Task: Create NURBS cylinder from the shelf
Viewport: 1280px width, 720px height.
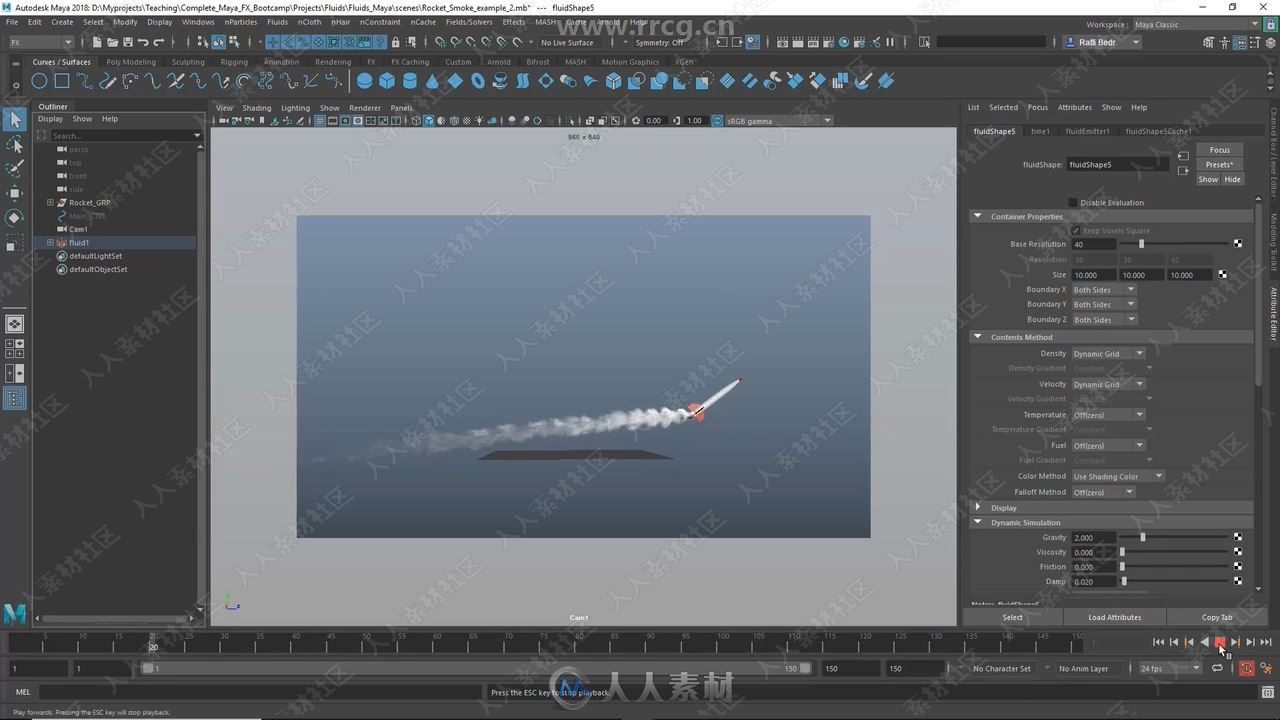Action: [410, 81]
